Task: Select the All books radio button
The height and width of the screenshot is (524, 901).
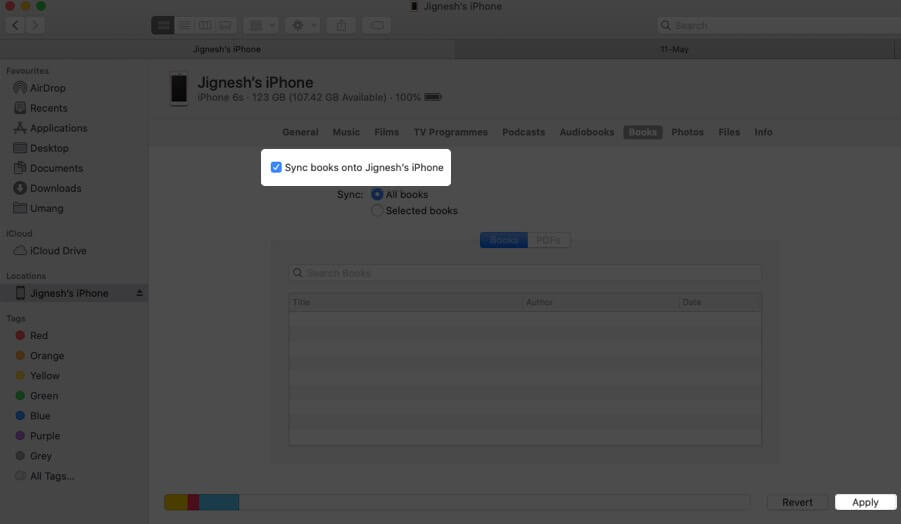Action: tap(377, 195)
